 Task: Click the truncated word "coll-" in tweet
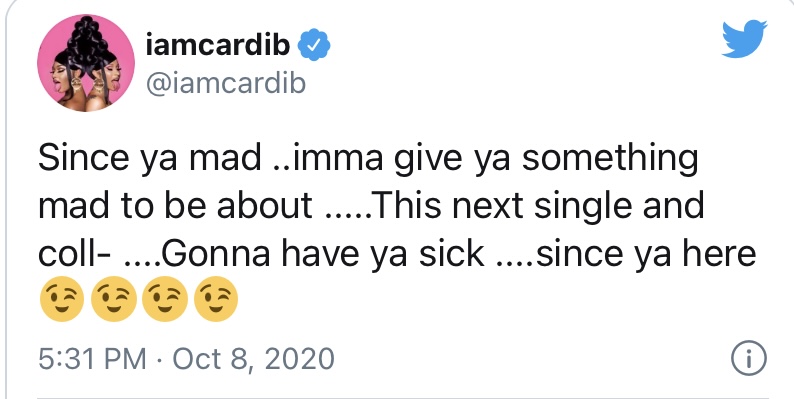coord(75,254)
